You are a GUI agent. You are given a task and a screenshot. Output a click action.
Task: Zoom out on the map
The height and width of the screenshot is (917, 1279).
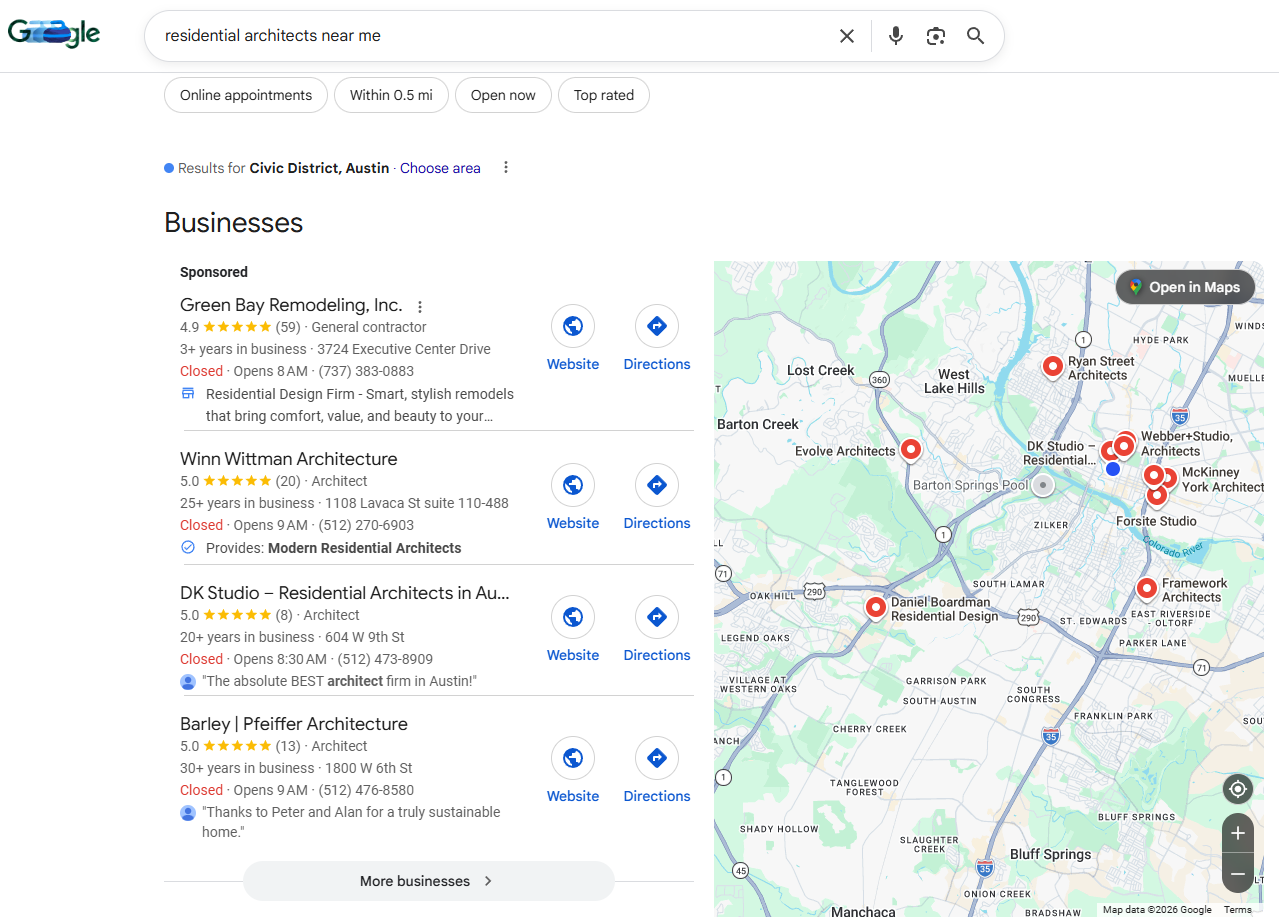tap(1238, 874)
